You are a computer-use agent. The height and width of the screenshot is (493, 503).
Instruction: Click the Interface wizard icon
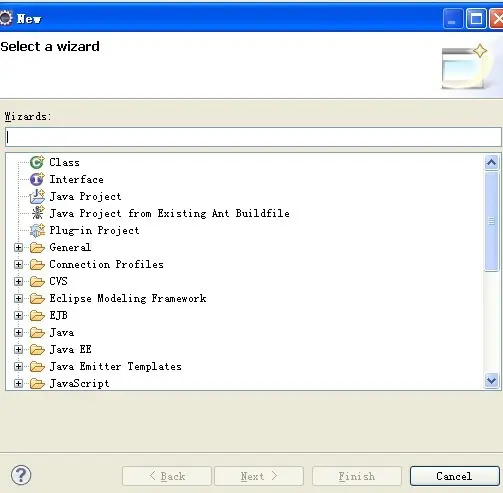click(37, 179)
